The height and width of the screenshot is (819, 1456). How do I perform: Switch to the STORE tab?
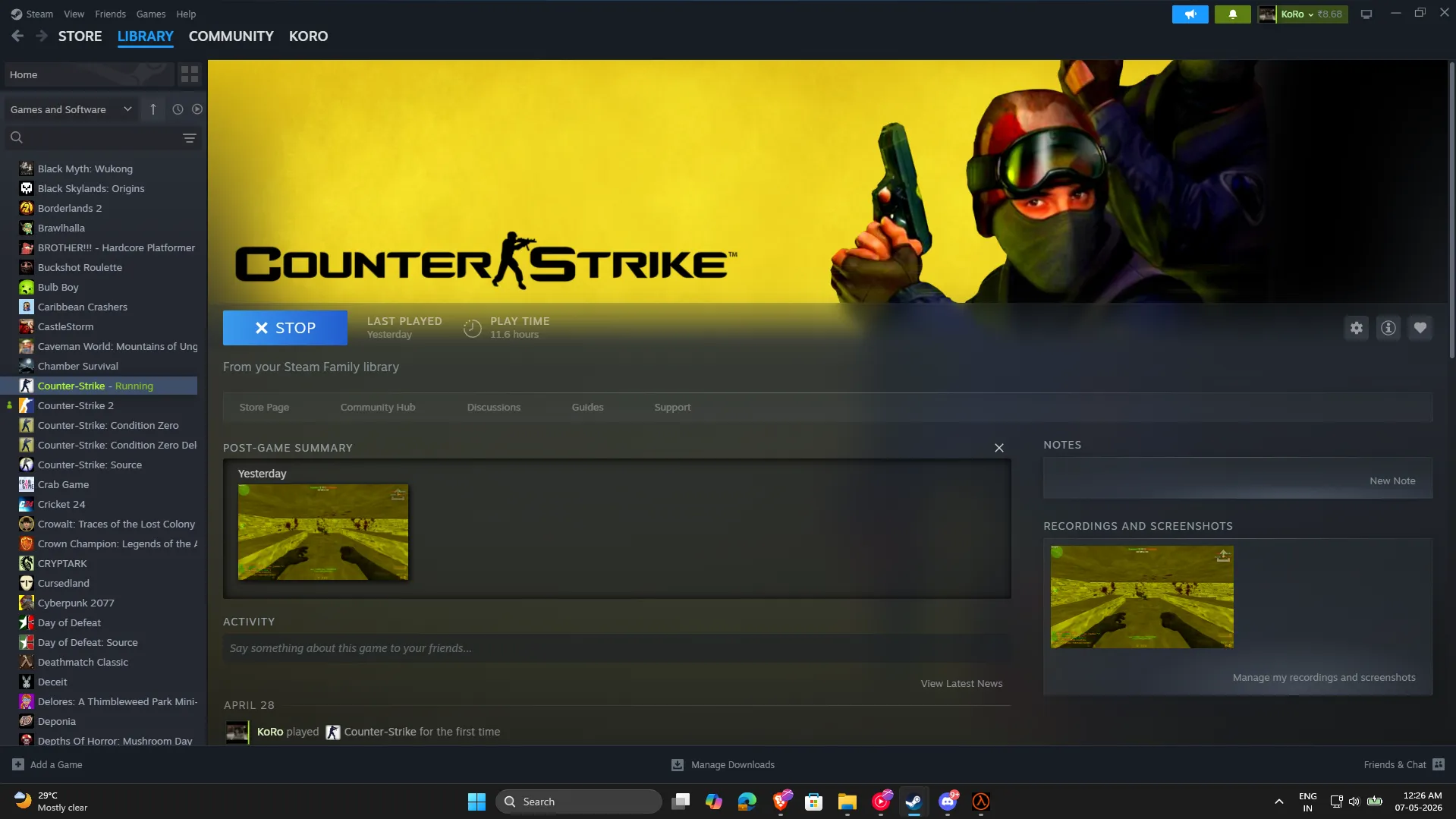pyautogui.click(x=80, y=36)
